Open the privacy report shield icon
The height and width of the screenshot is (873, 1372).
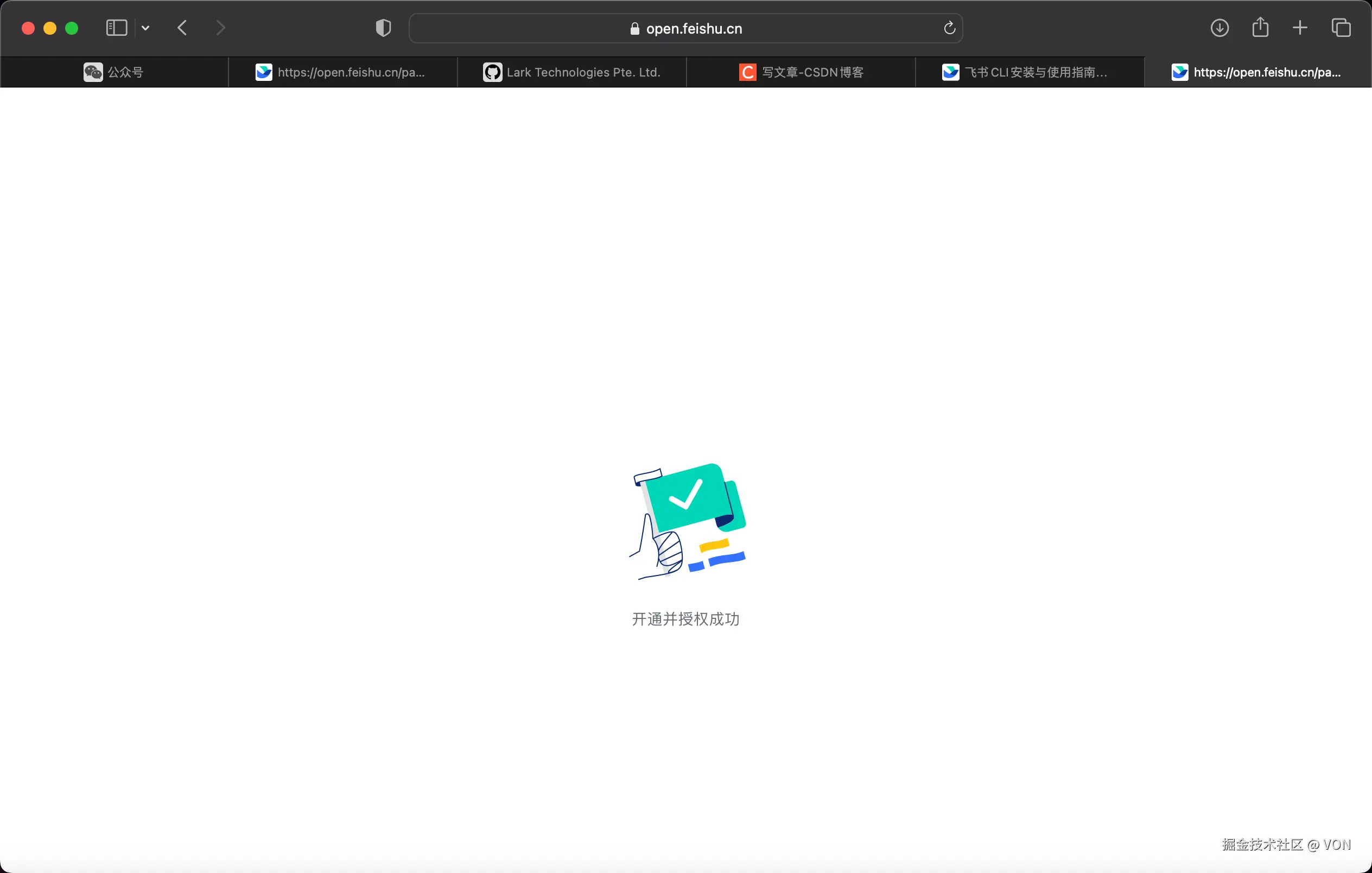pyautogui.click(x=384, y=28)
